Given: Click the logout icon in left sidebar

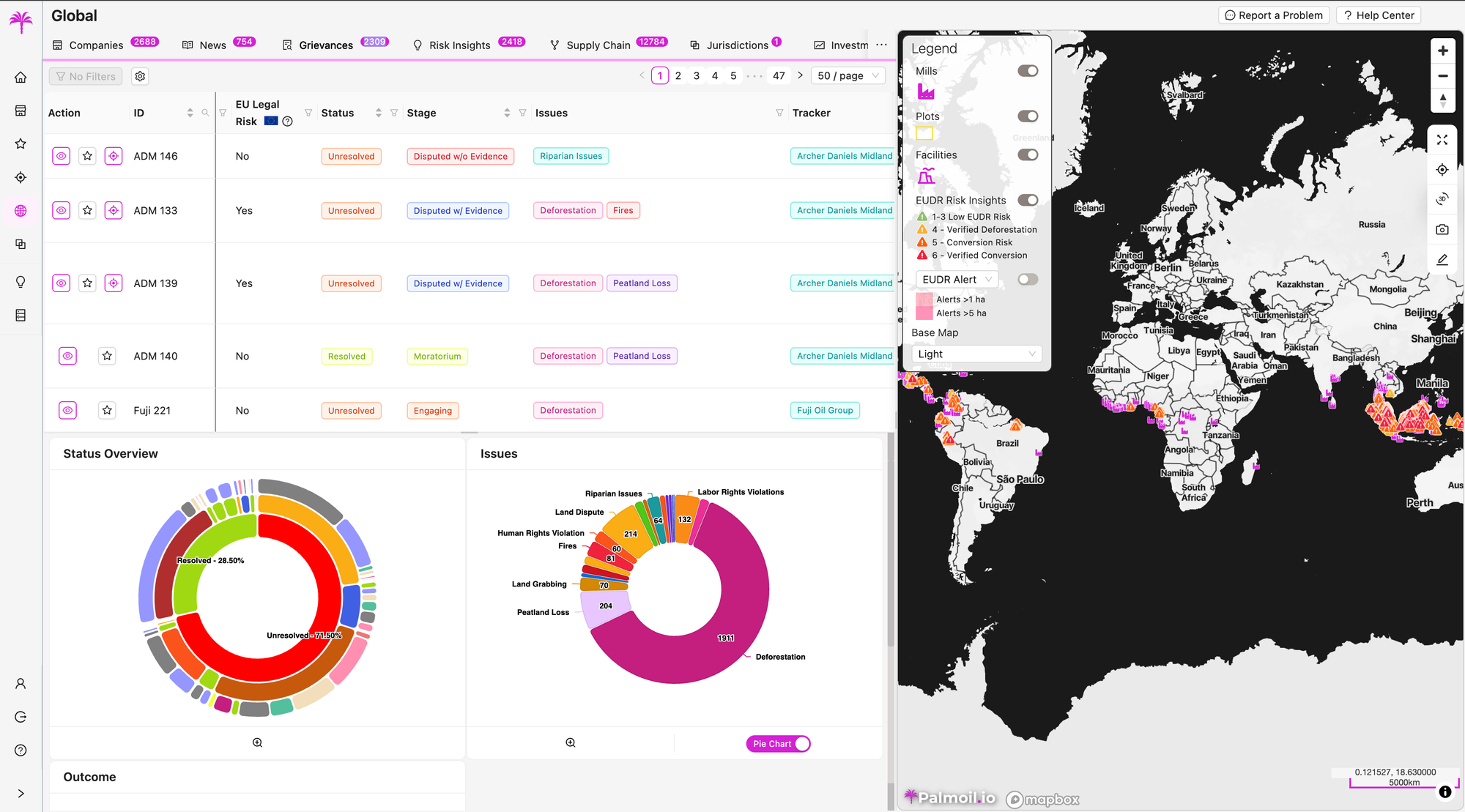Looking at the screenshot, I should [x=21, y=717].
